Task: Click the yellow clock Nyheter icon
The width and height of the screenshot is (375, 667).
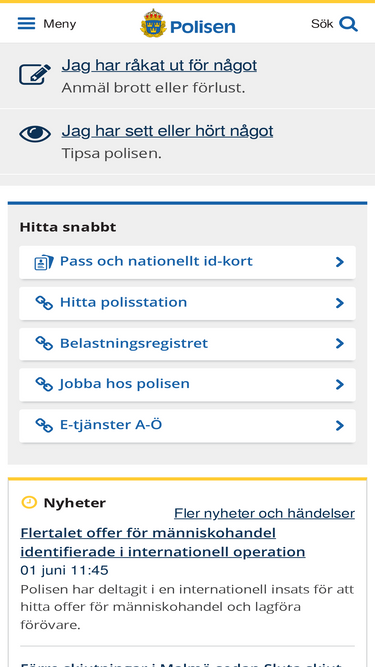Action: pos(29,502)
